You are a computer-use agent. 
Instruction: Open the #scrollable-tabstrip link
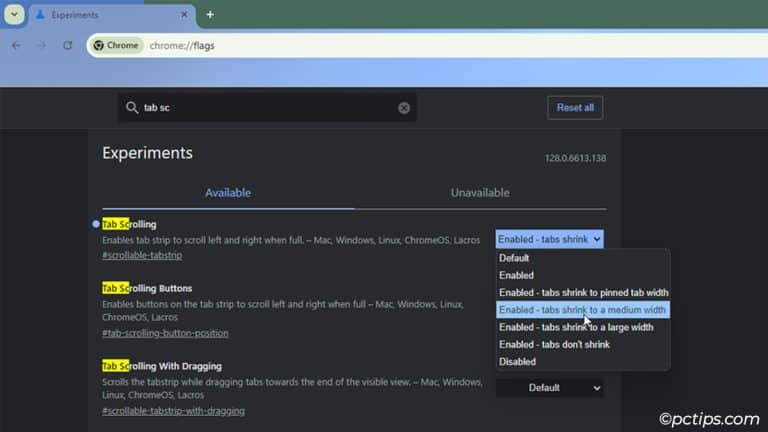(x=142, y=255)
